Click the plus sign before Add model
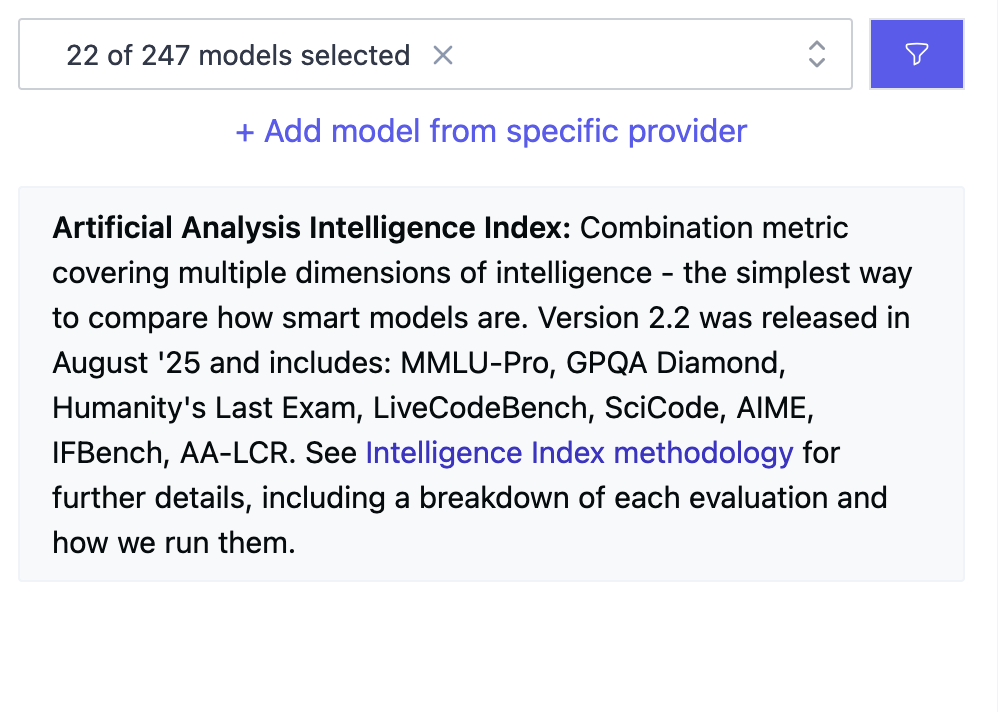Screen dimensions: 998x712 [245, 132]
